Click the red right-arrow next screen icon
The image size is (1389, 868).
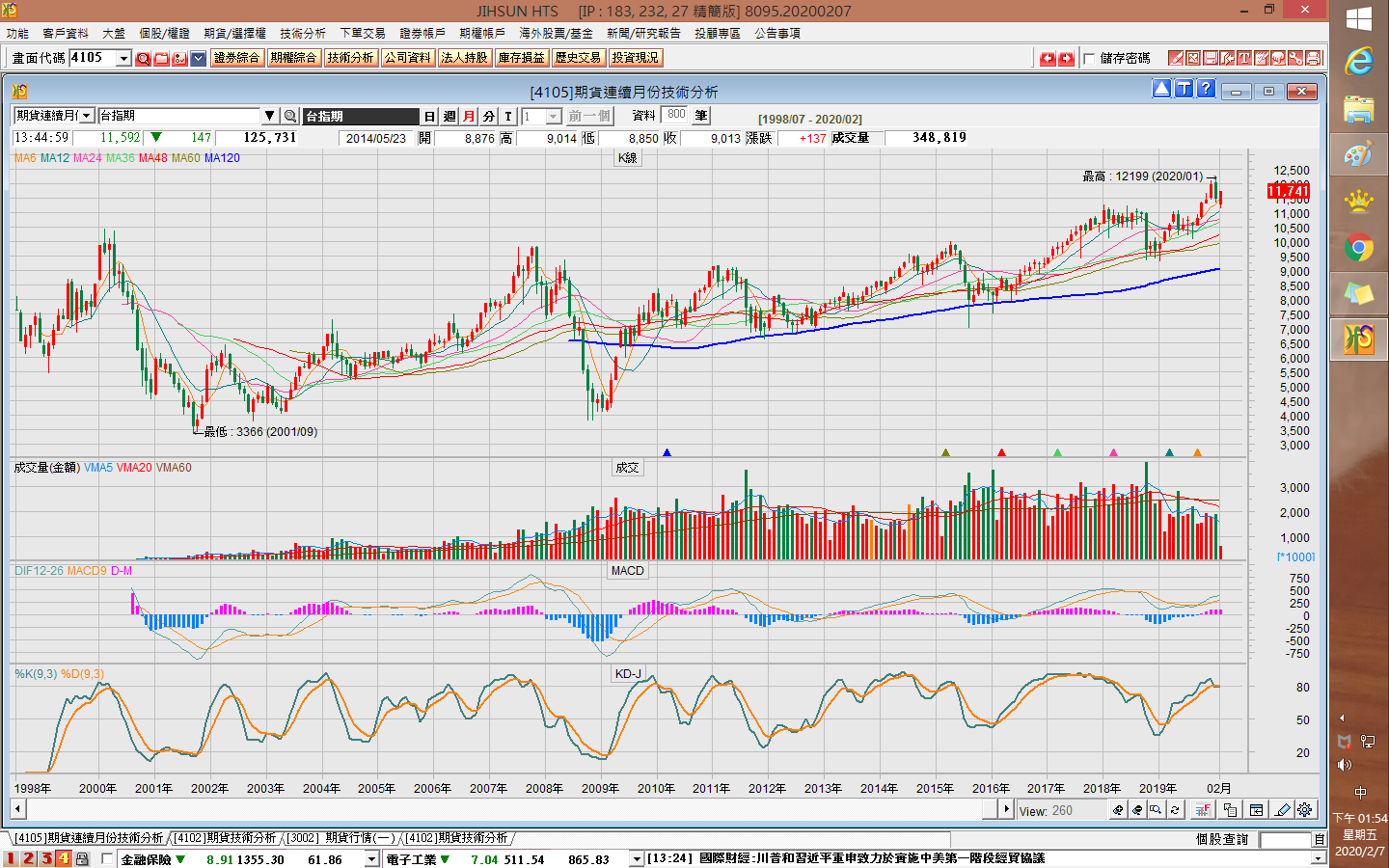point(1066,58)
